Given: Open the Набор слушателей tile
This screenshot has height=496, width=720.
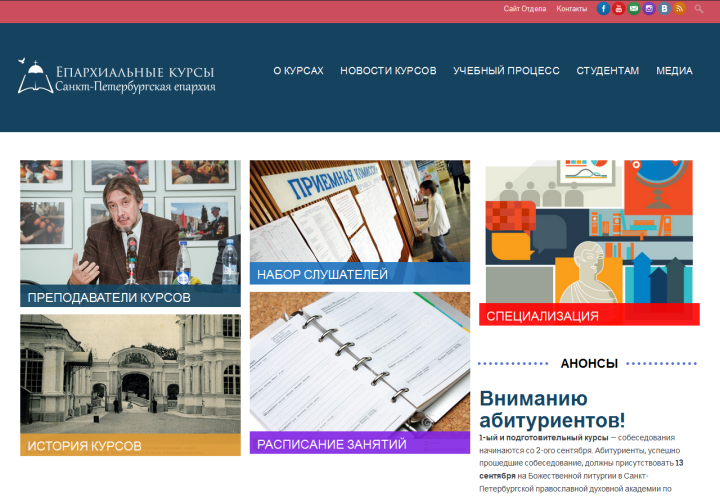Looking at the screenshot, I should [359, 222].
